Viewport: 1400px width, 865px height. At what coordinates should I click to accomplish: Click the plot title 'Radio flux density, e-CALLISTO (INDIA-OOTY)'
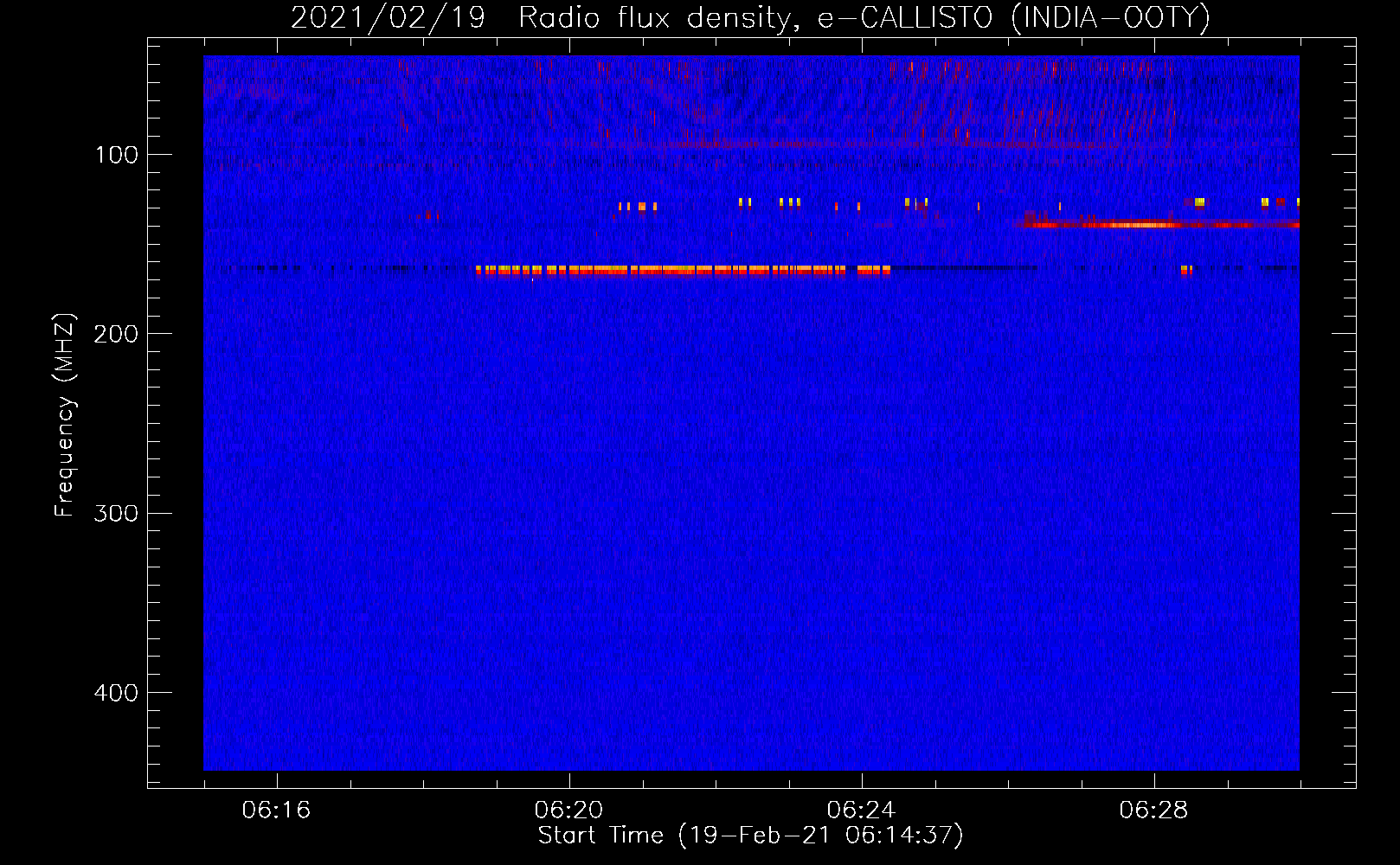coord(864,18)
